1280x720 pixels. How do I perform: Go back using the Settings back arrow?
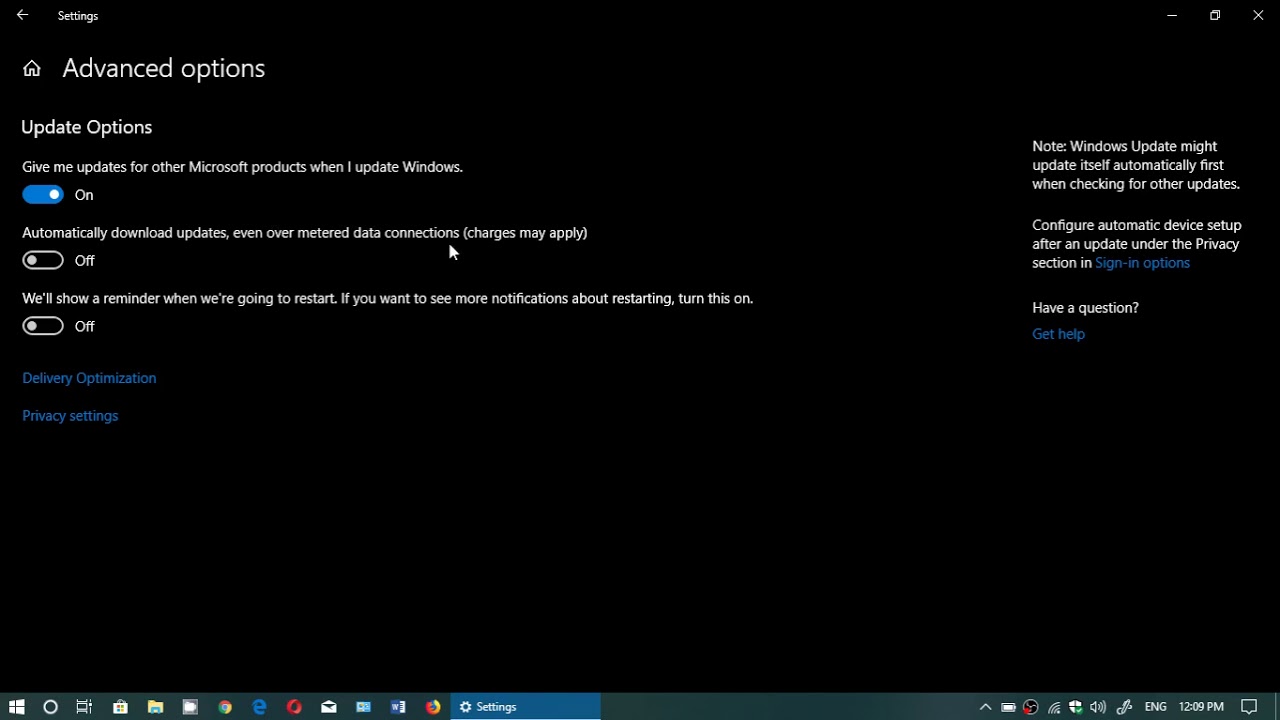(22, 15)
